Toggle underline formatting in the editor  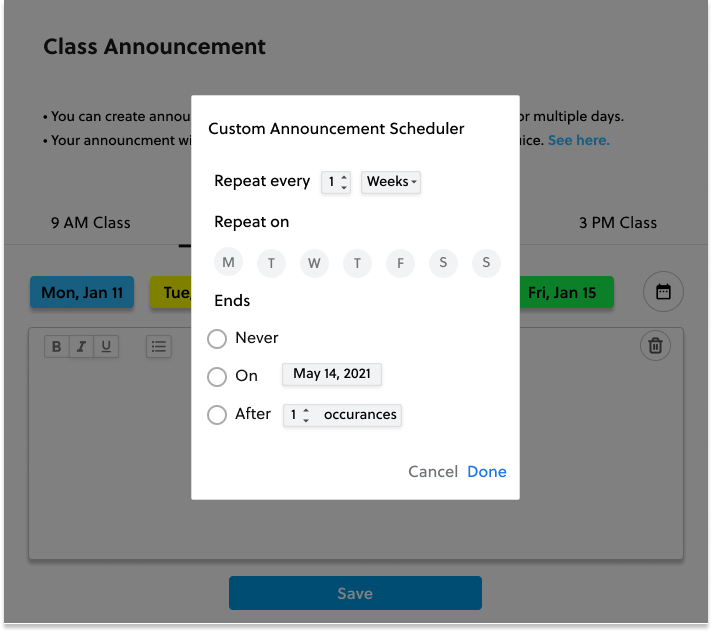[106, 346]
